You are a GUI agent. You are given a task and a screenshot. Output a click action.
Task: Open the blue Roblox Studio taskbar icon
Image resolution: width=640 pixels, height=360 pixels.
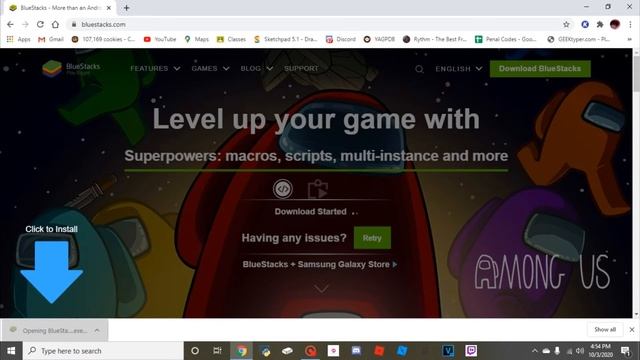[x=402, y=351]
